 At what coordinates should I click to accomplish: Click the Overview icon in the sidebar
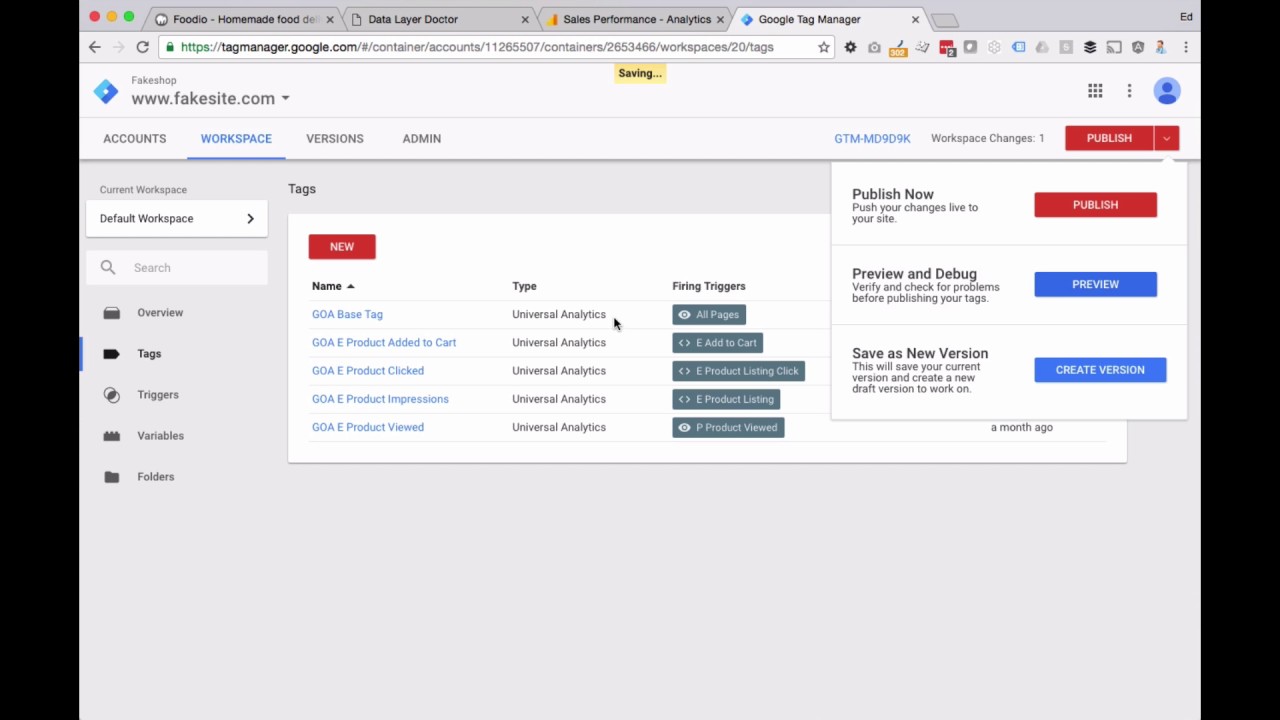112,313
